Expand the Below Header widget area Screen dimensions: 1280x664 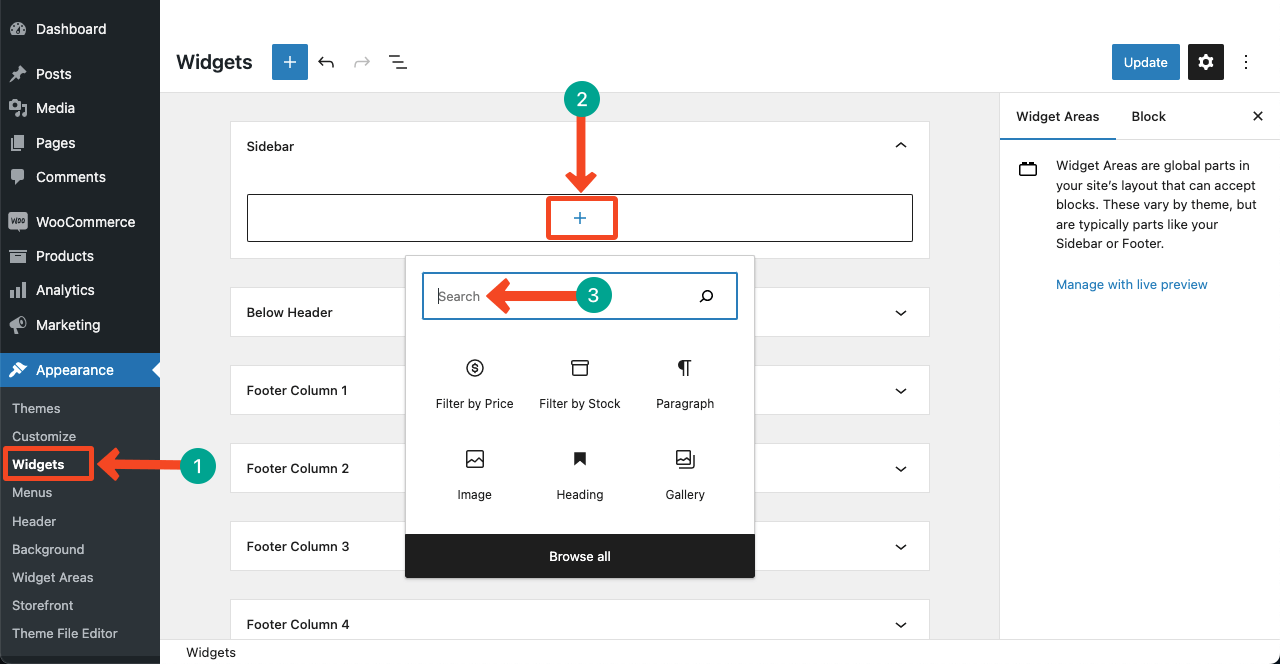[x=901, y=313]
